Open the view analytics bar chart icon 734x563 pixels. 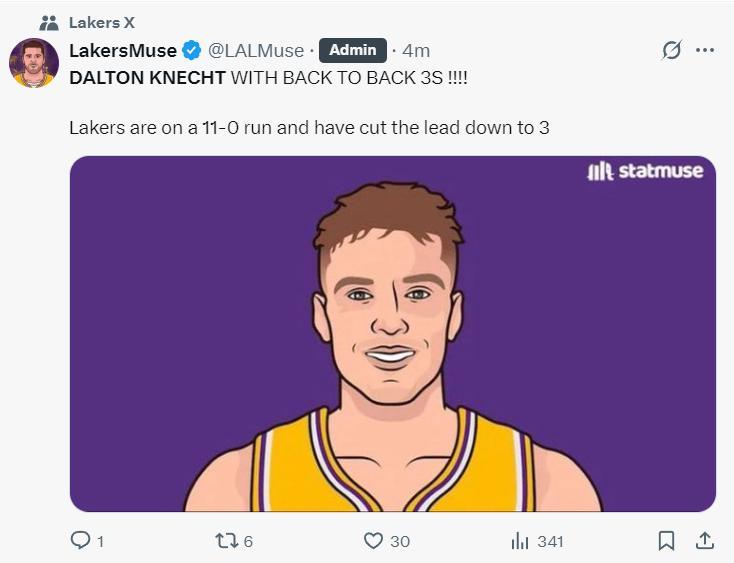pos(520,541)
